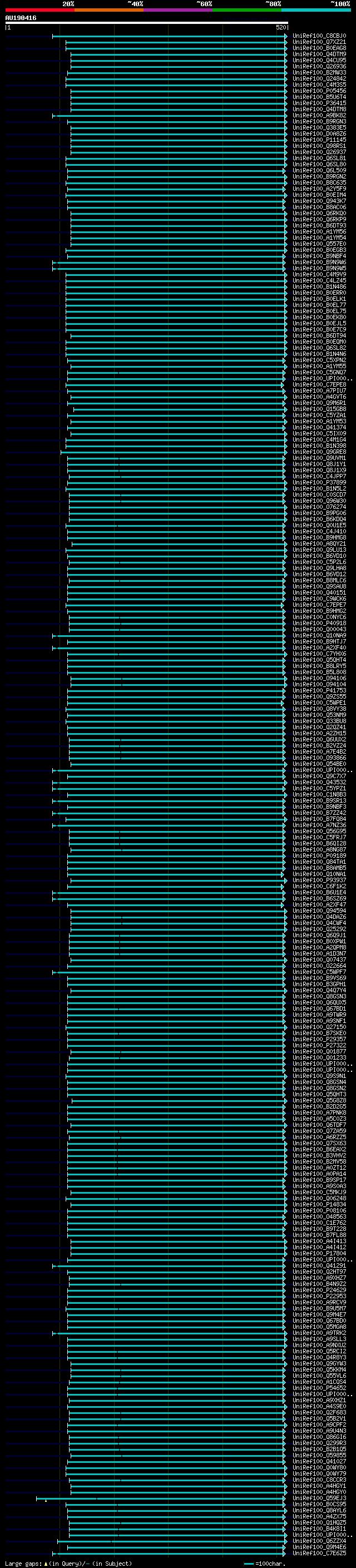
Task: Select label UniRef100_Q8AYL6
Action: (x=319, y=1511)
